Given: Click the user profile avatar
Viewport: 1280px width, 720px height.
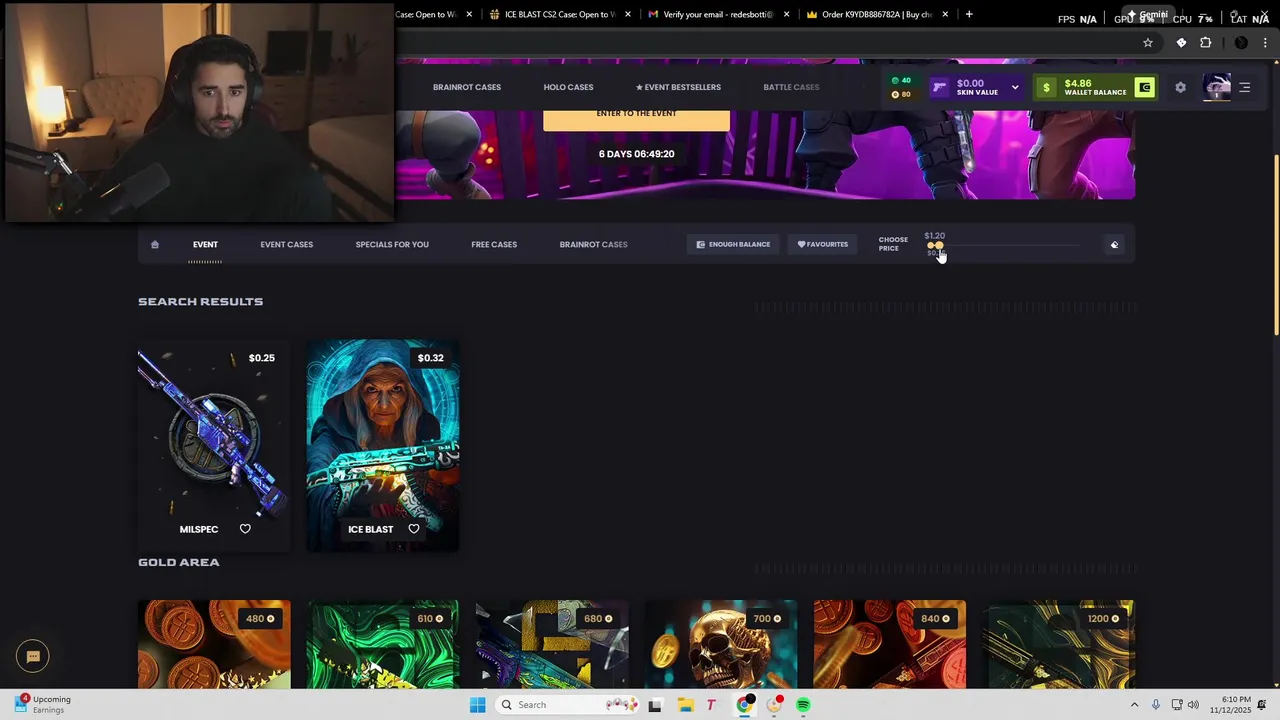Looking at the screenshot, I should click(1217, 87).
